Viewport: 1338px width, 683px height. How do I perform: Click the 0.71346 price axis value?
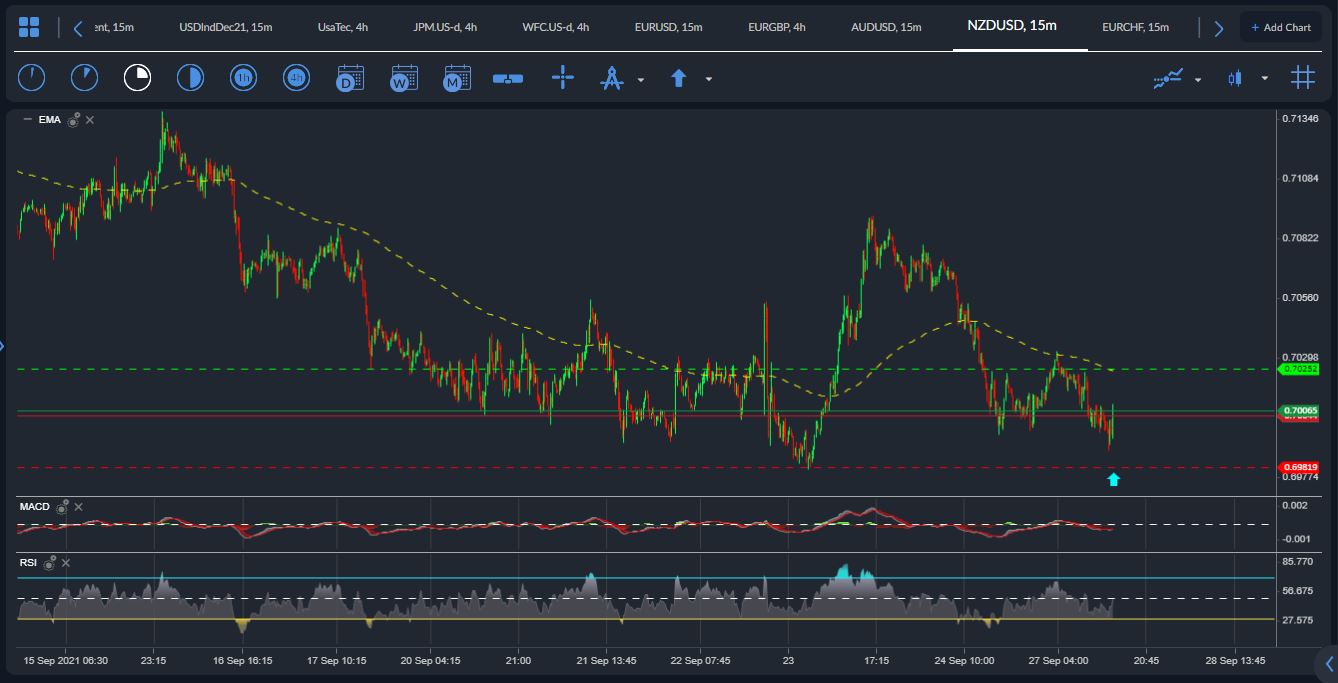(x=1299, y=119)
